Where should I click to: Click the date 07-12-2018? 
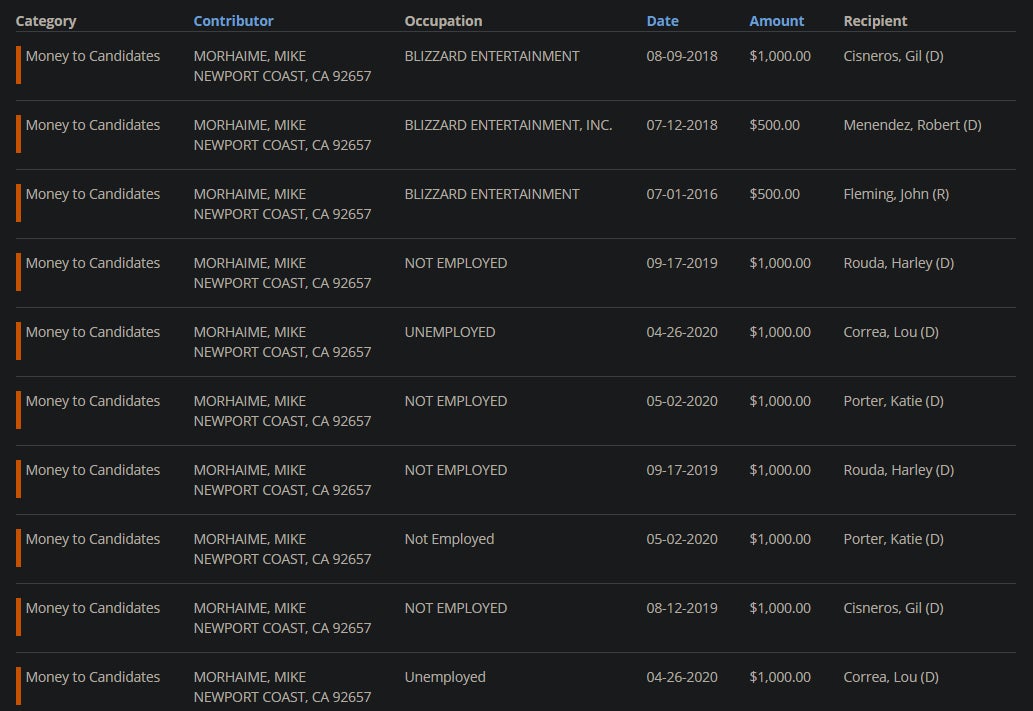click(682, 125)
